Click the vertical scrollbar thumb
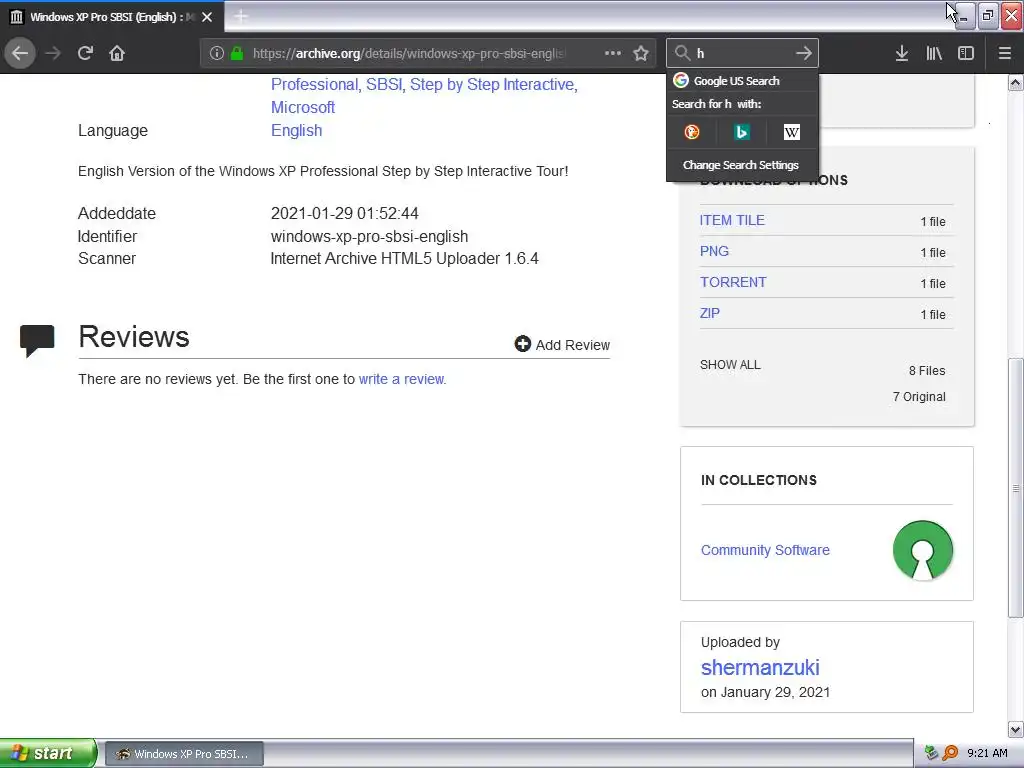1024x768 pixels. [x=1016, y=488]
